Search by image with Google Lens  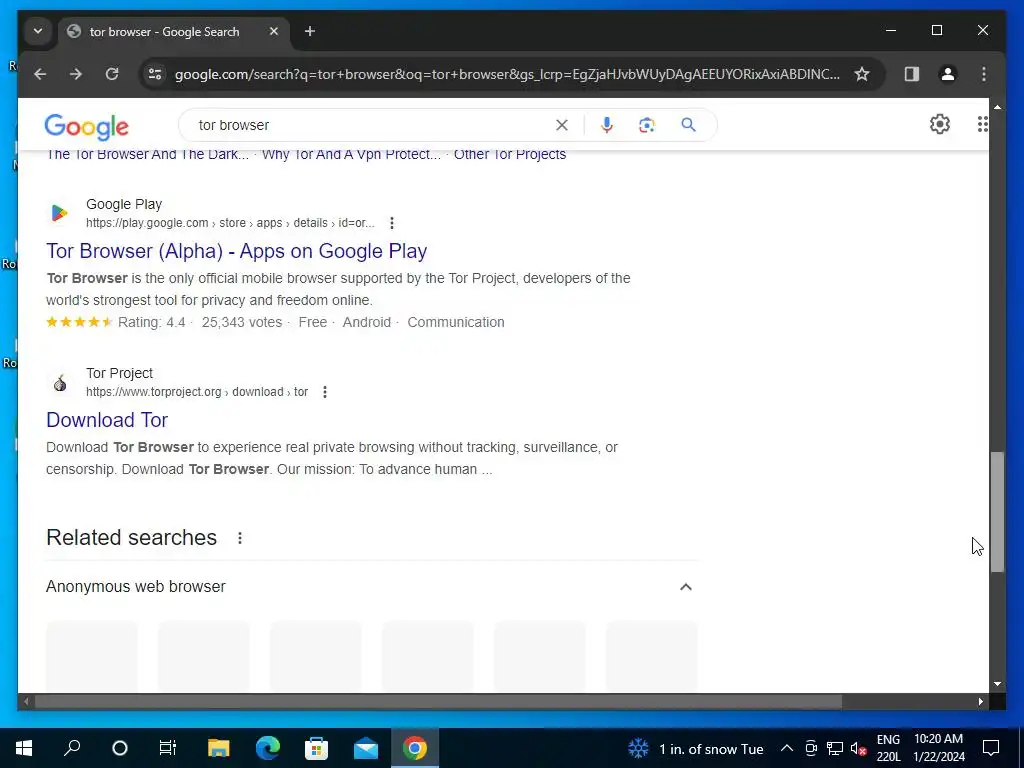coord(647,125)
